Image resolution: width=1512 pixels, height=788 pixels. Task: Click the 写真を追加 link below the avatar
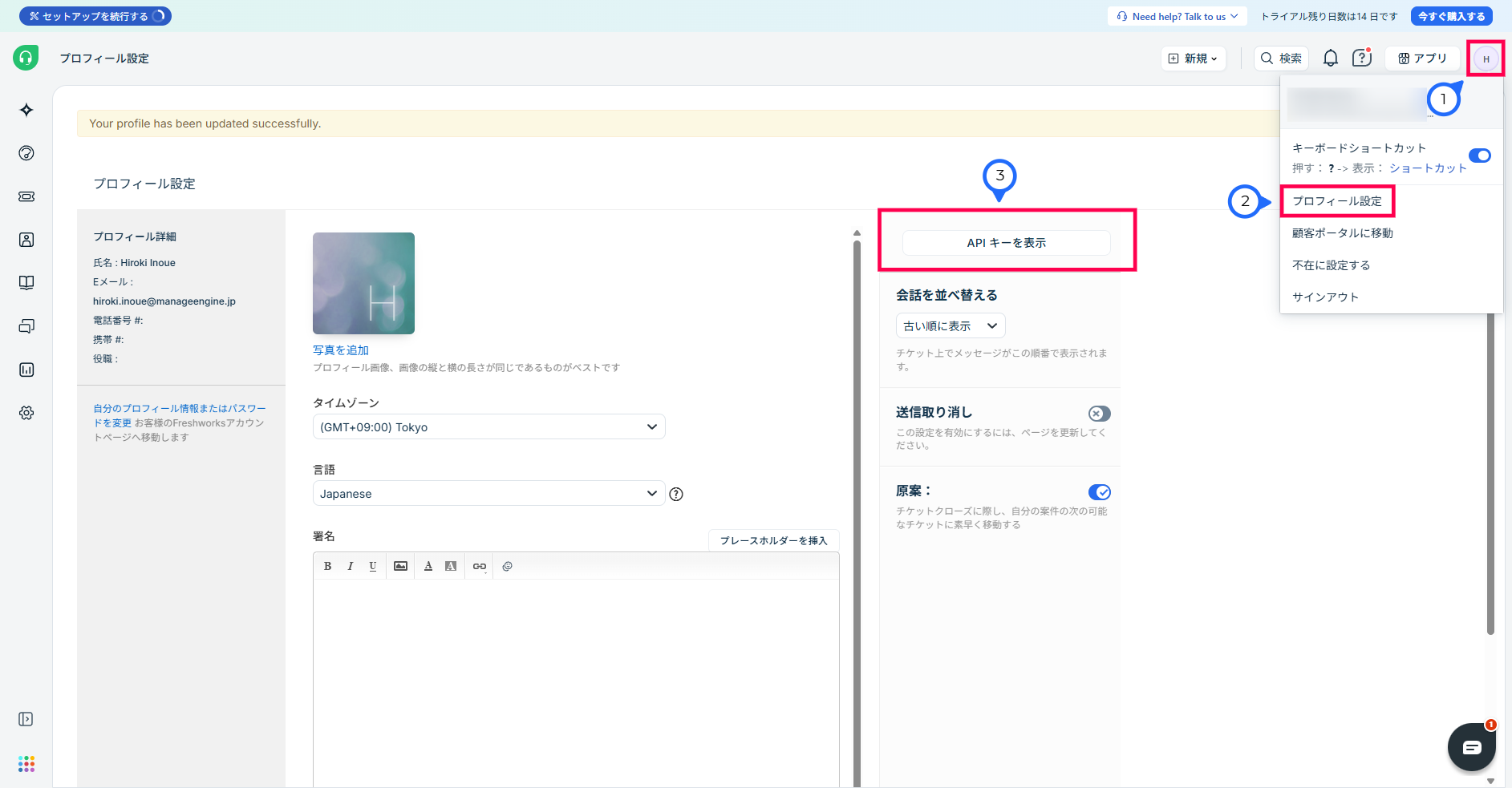pos(340,350)
